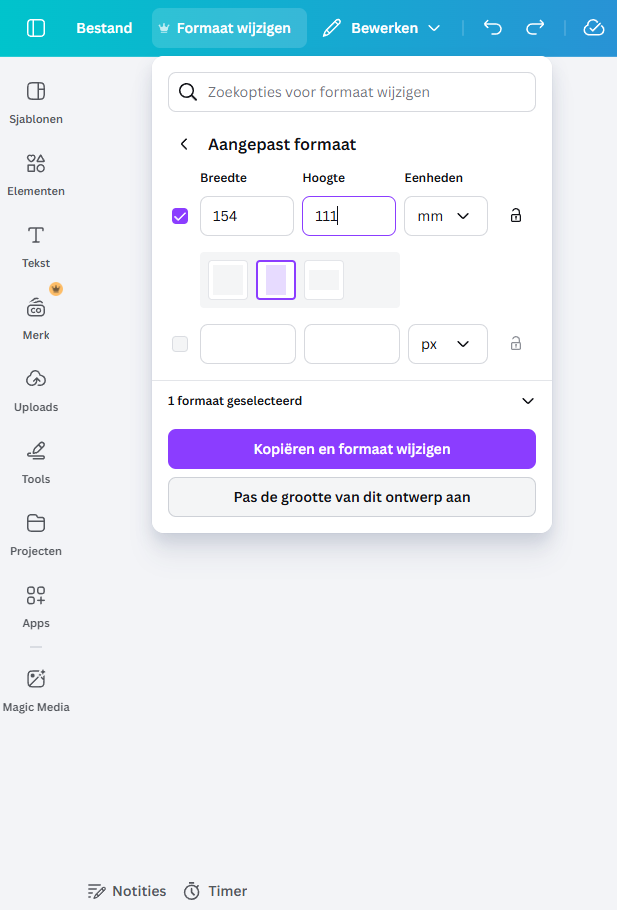Screen dimensions: 617x910
Task: Click the unlock icon next to mm
Action: pos(515,215)
